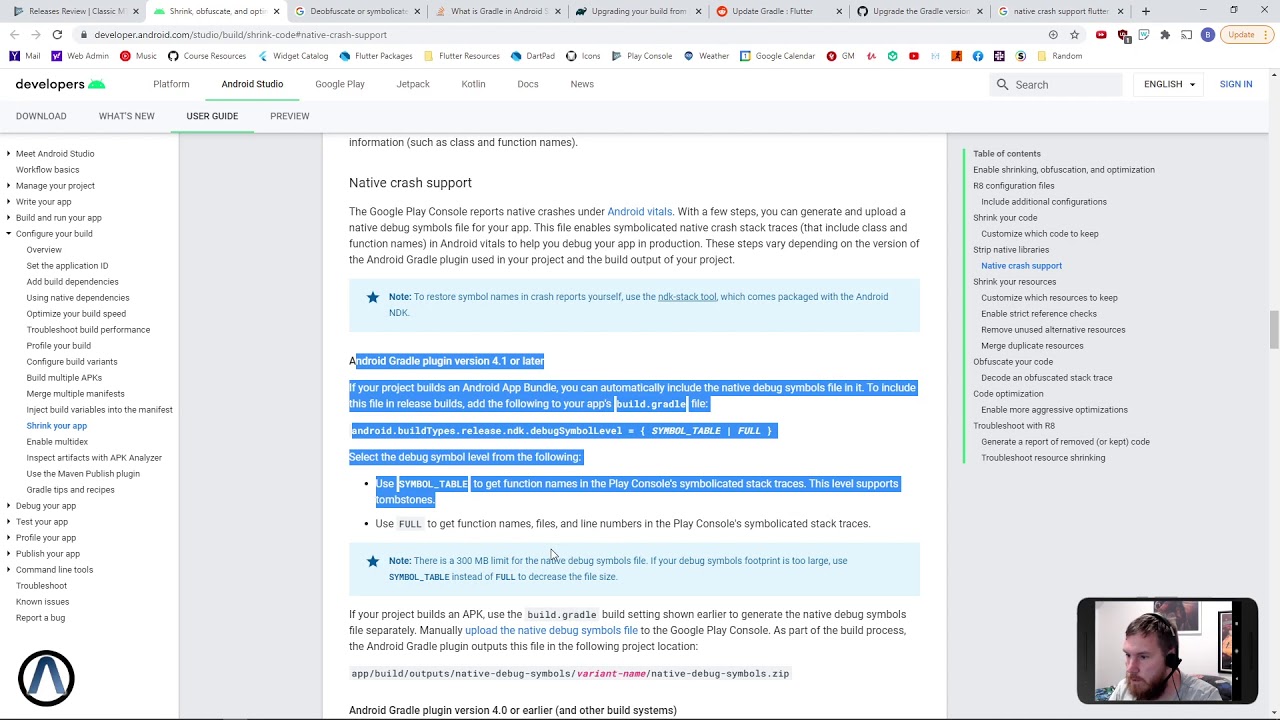
Task: Open the Course Resources GitHub bookmark
Action: click(207, 56)
